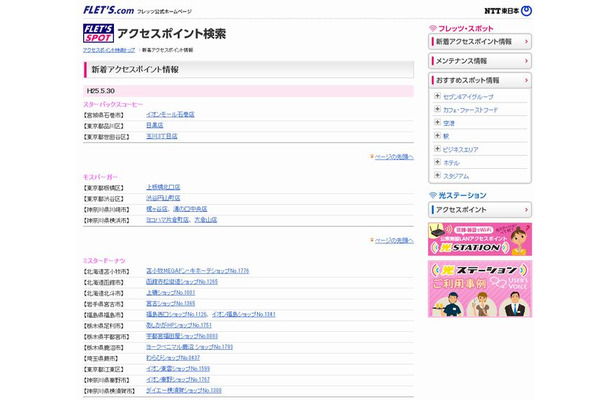
Task: Open the 福島西口ショップ No.1126 link
Action: pyautogui.click(x=176, y=314)
